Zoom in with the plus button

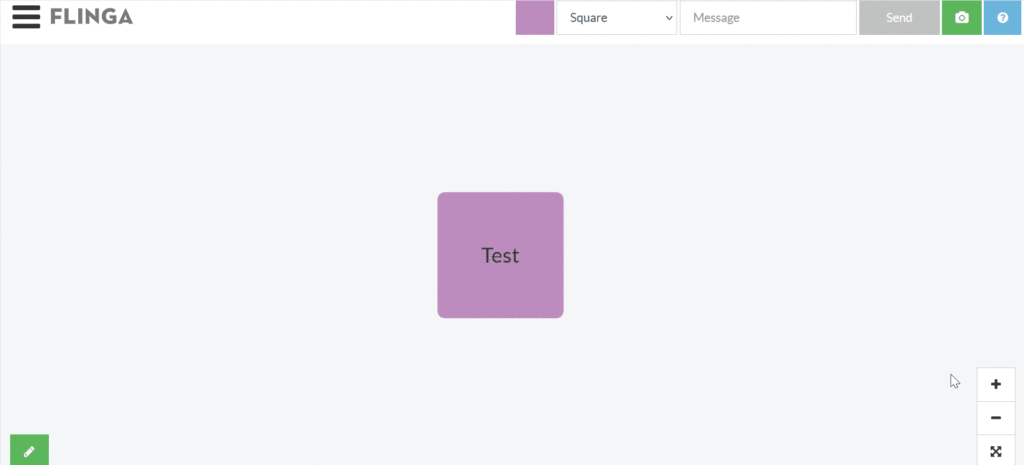[996, 384]
